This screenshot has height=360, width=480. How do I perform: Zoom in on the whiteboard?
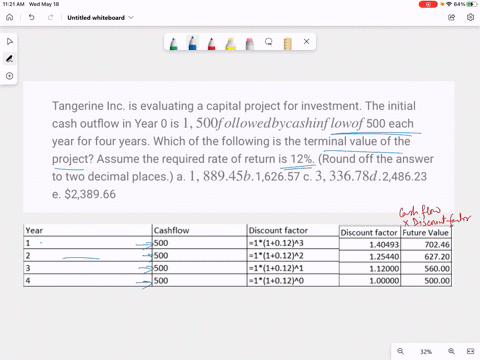tap(451, 351)
